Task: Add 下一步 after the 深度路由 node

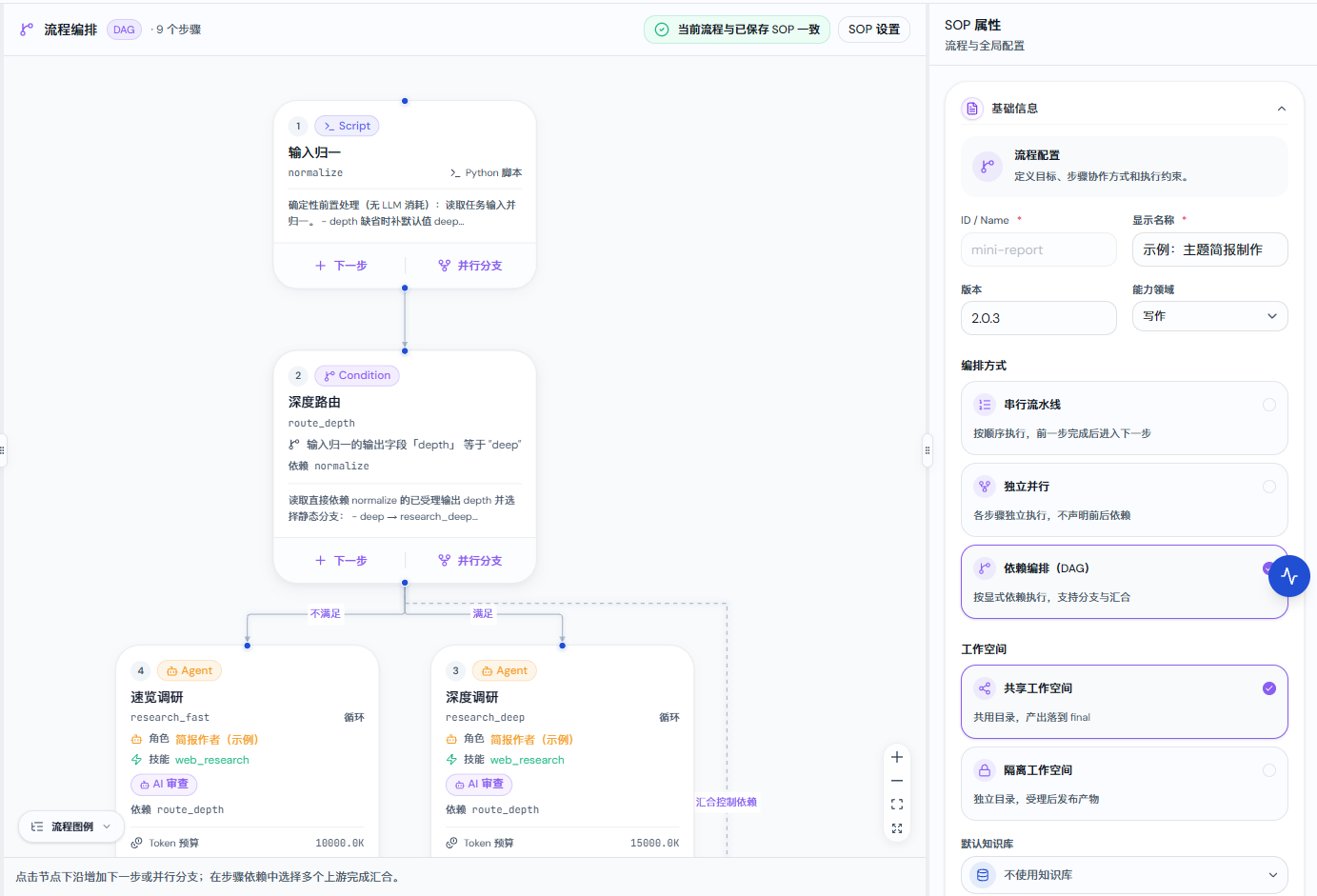Action: coord(341,561)
